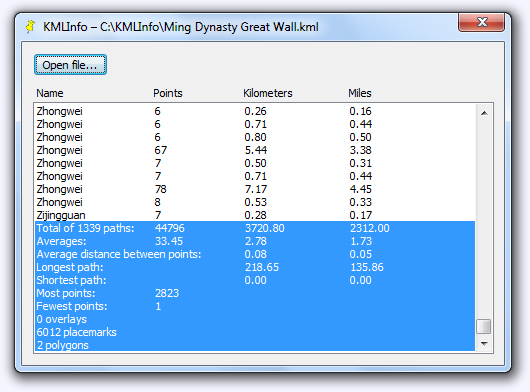The width and height of the screenshot is (530, 392).
Task: Click the 2312.00 total miles value
Action: (x=369, y=228)
